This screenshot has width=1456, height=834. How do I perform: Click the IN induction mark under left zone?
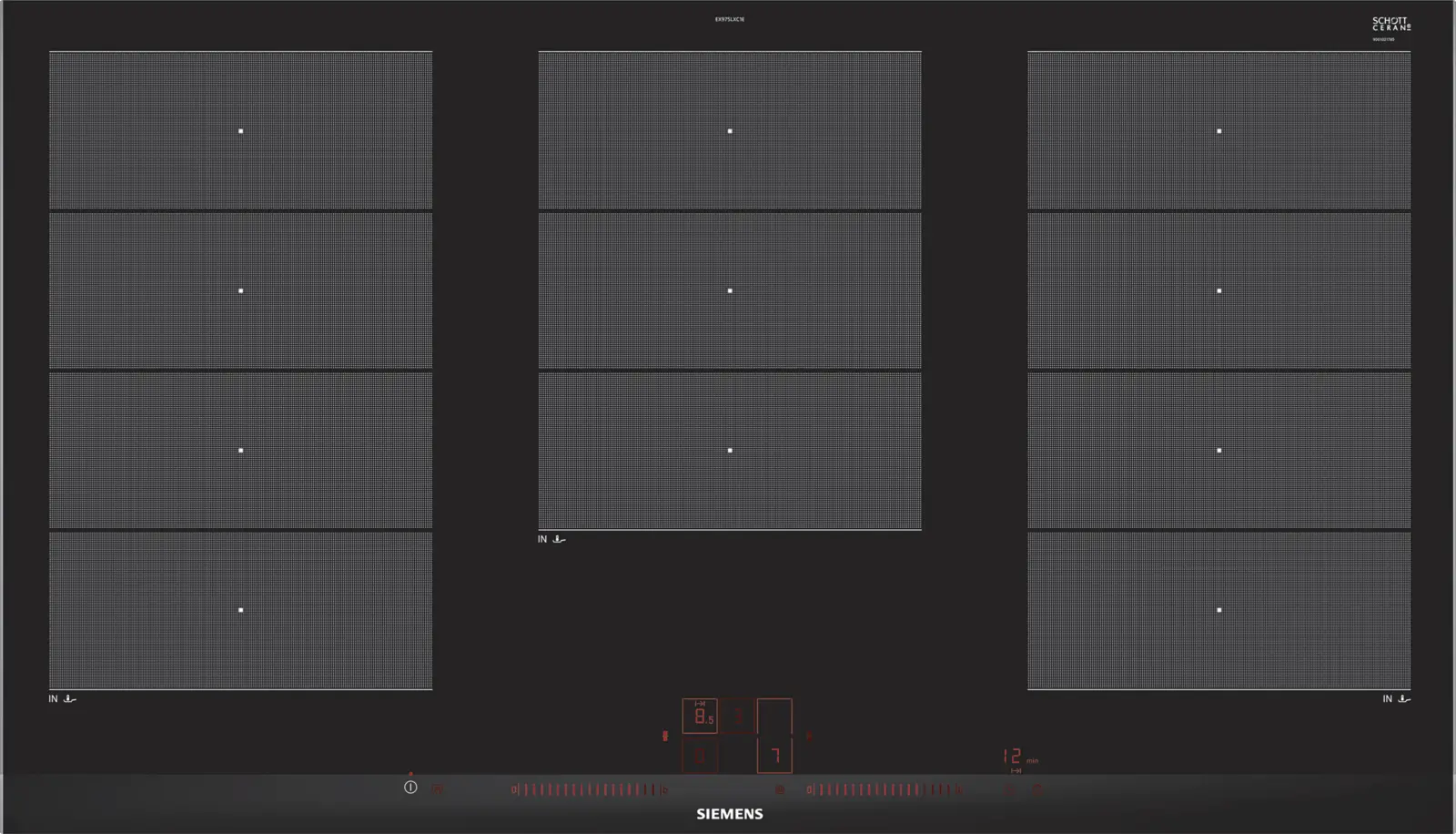click(x=63, y=698)
